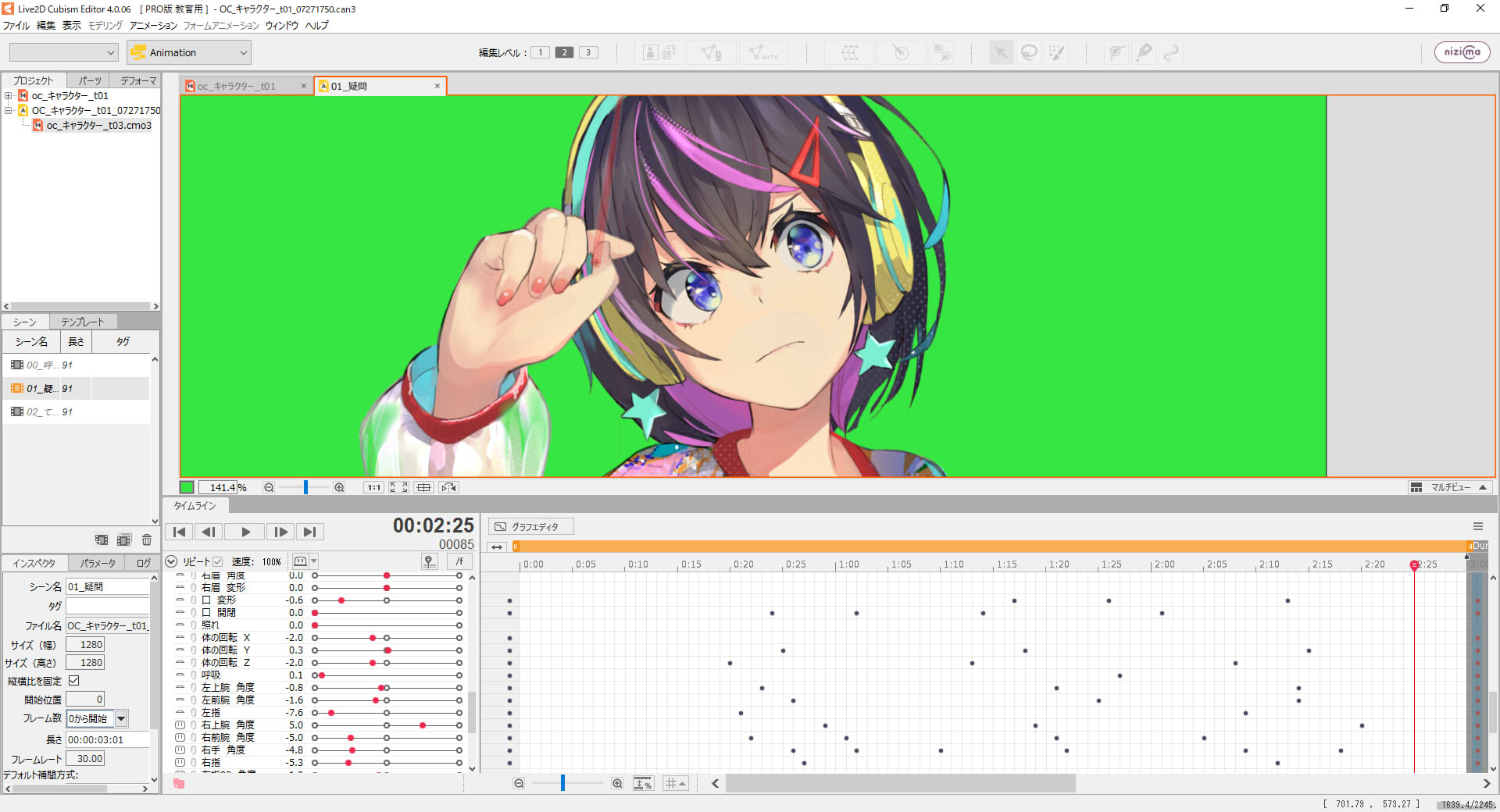
Task: Open the フレーム数 0から開始 dropdown
Action: pyautogui.click(x=122, y=719)
